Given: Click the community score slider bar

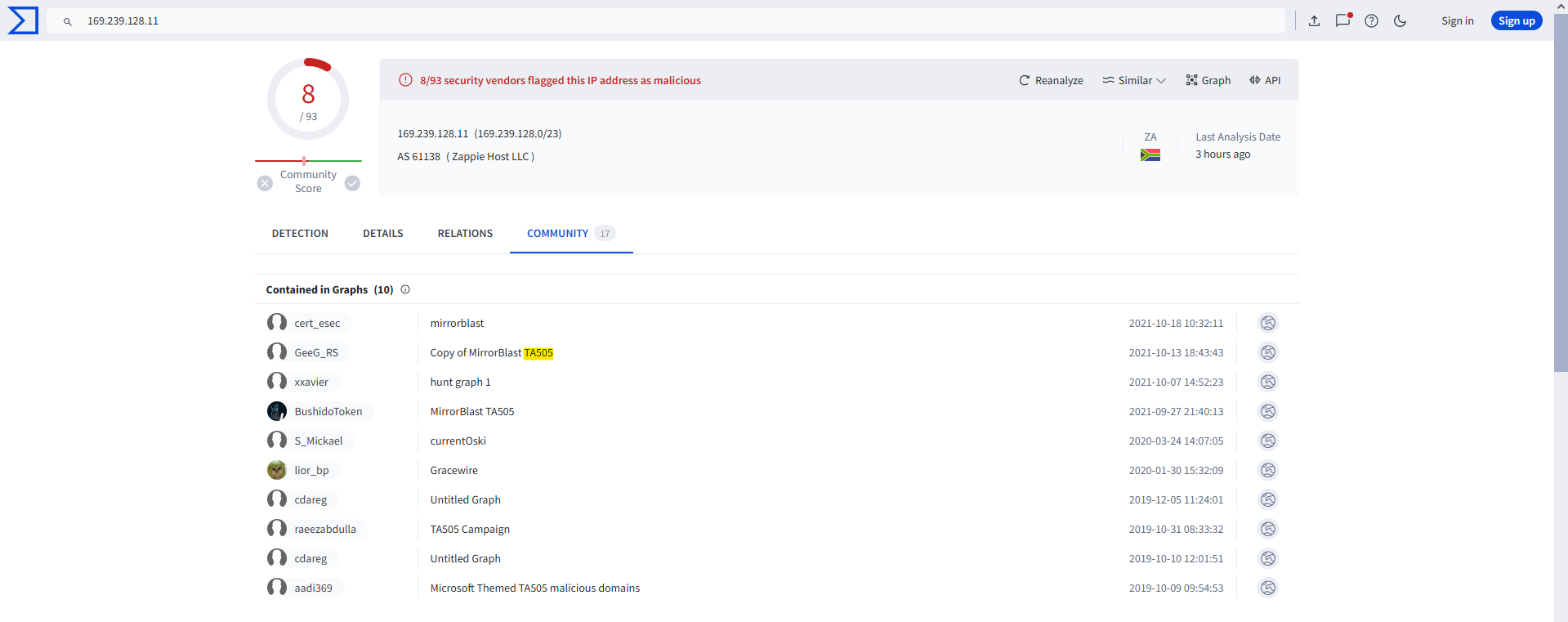Looking at the screenshot, I should tap(308, 161).
